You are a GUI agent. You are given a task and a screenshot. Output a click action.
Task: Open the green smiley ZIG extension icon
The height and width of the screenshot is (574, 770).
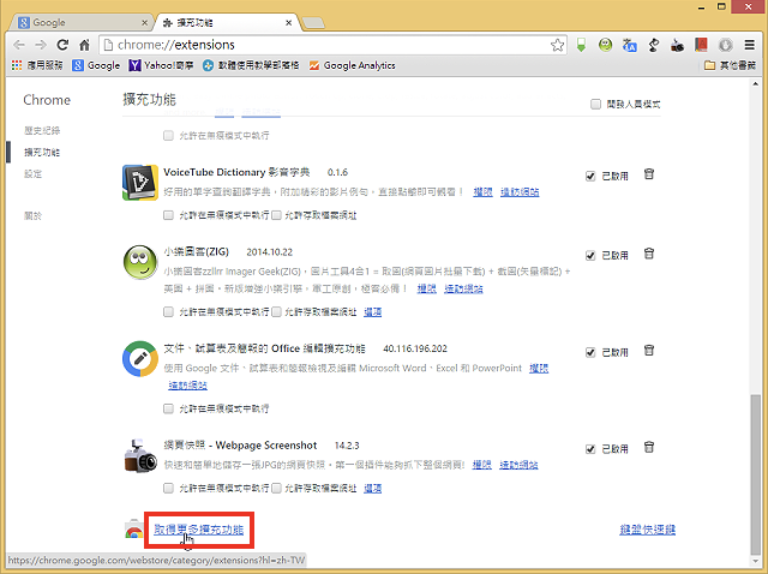tap(605, 45)
